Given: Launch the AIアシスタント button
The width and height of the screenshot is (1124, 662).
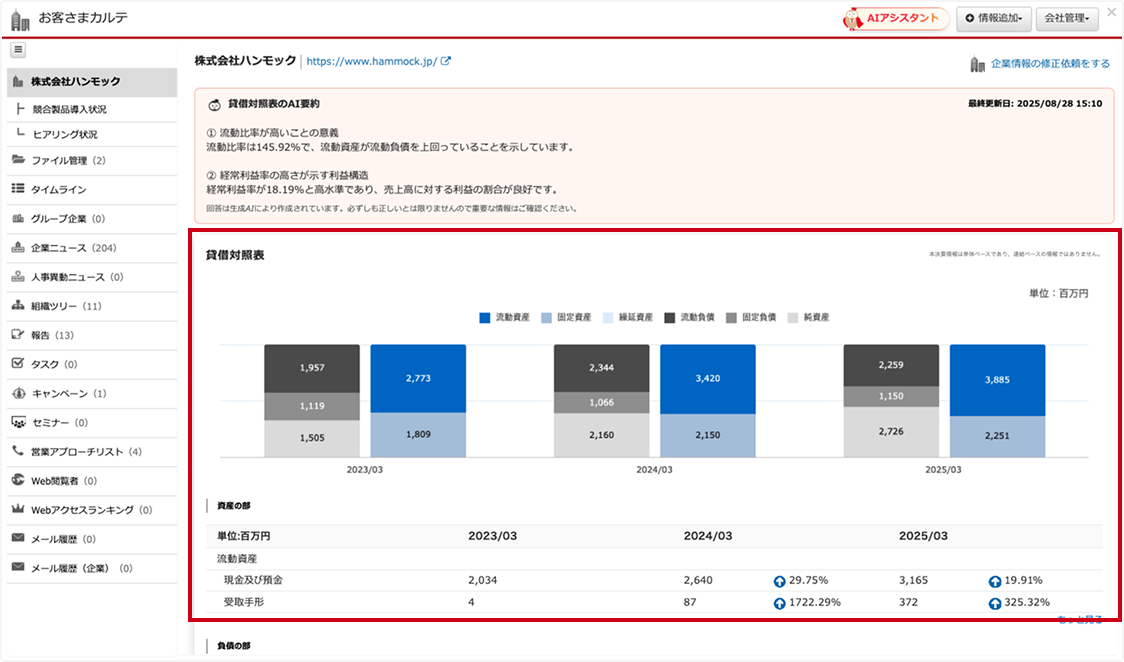Looking at the screenshot, I should point(895,19).
